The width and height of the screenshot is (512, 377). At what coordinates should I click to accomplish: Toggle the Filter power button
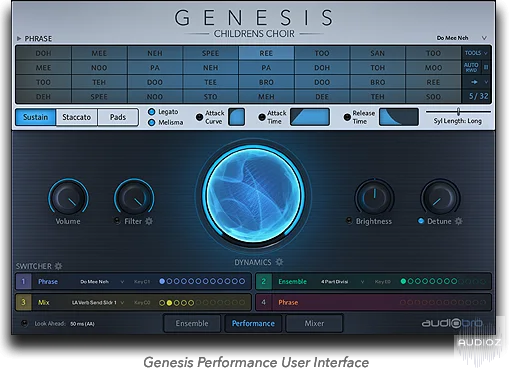click(117, 221)
